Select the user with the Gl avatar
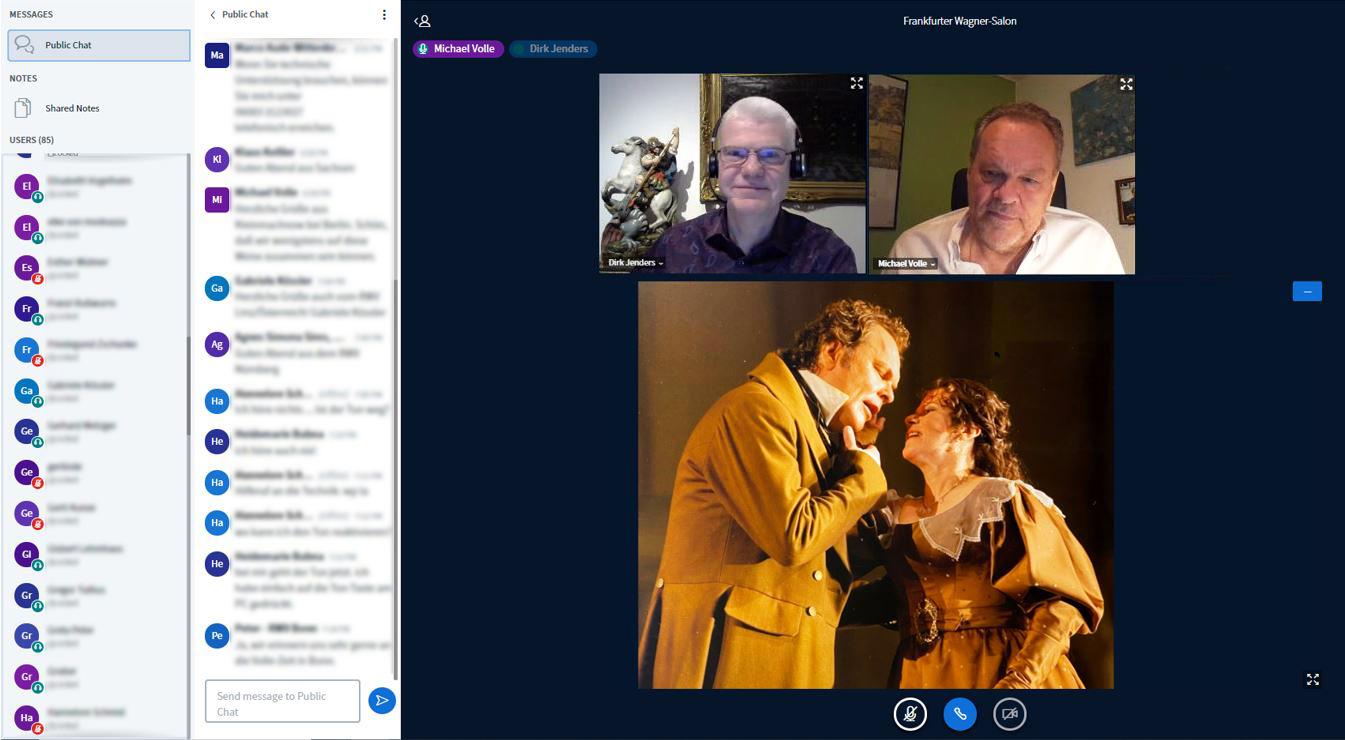The width and height of the screenshot is (1345, 740). click(x=27, y=554)
